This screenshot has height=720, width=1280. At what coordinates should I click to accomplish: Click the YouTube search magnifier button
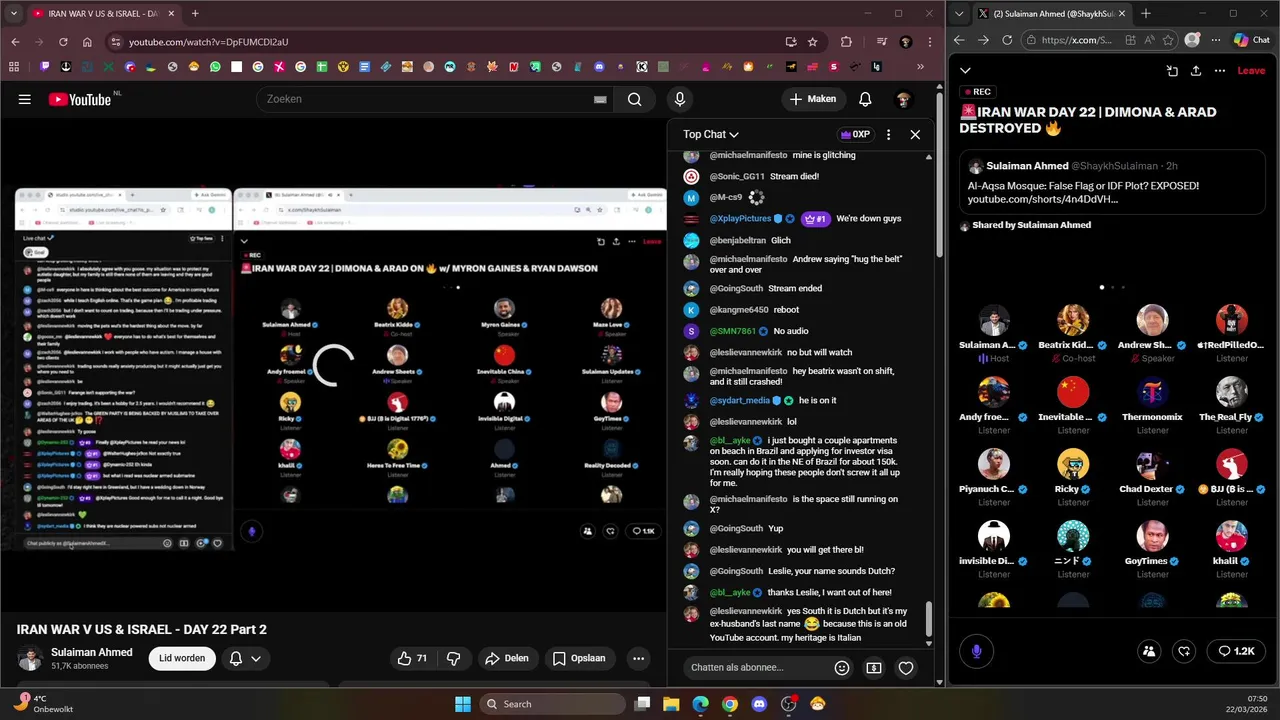(x=634, y=99)
